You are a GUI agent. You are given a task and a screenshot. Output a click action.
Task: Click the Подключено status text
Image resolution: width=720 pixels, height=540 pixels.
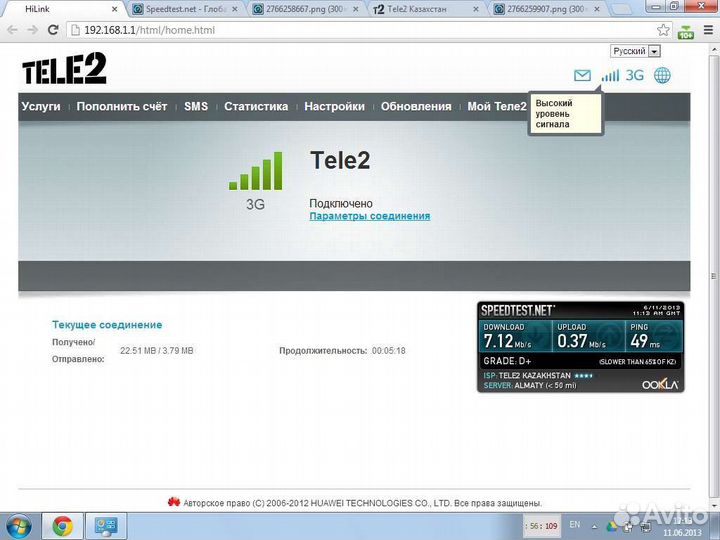tap(341, 203)
